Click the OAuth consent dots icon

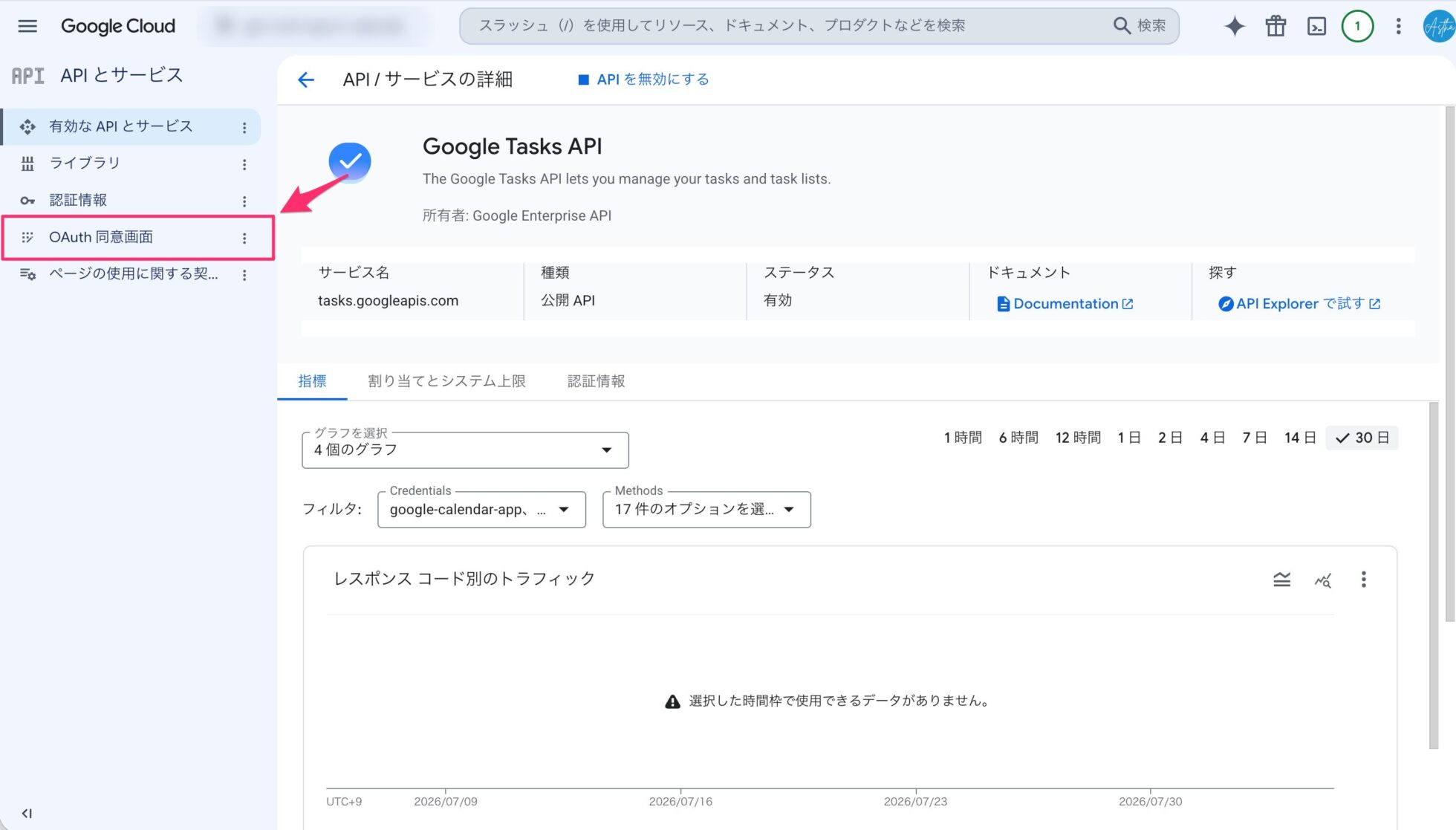pos(27,238)
